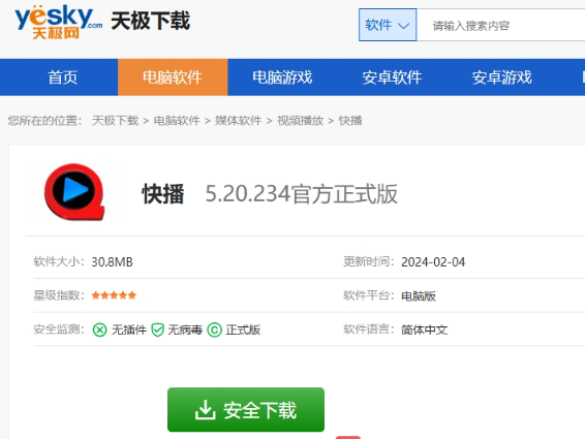This screenshot has height=439, width=585.
Task: Click the 快播 application icon
Action: tap(74, 192)
